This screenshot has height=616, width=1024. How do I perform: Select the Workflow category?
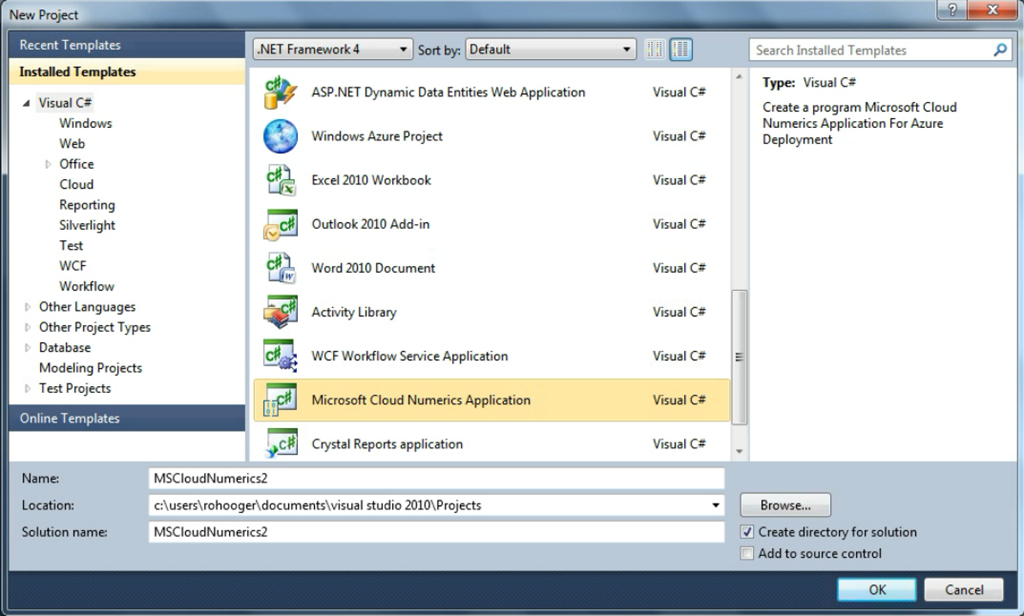86,286
